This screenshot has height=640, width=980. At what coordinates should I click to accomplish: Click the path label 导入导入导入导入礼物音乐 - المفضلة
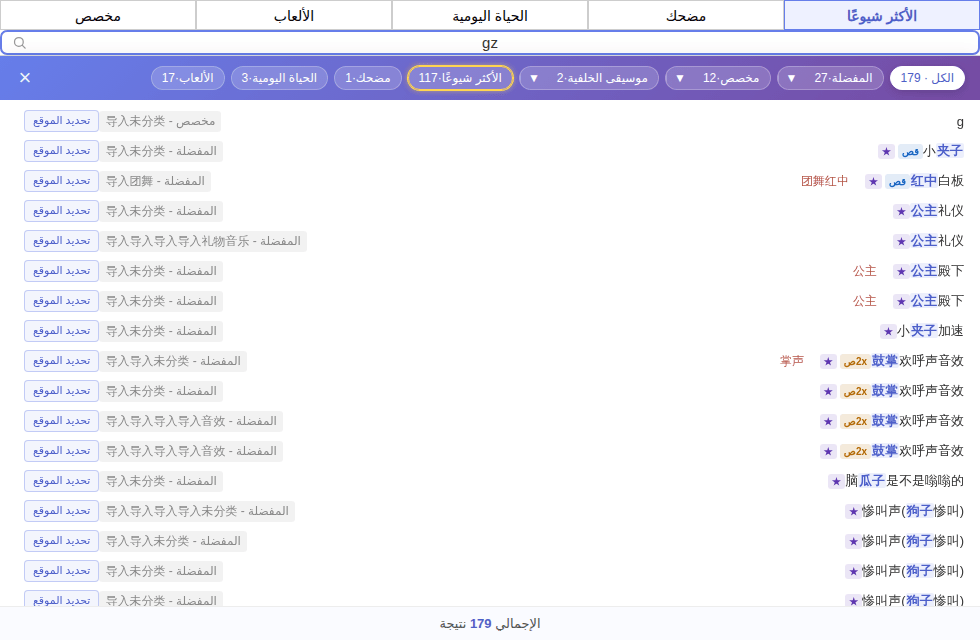pos(203,241)
